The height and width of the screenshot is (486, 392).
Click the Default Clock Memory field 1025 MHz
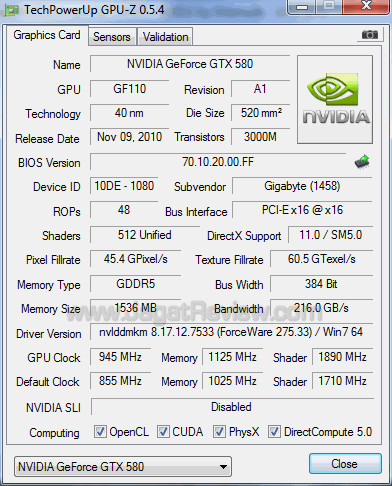click(x=232, y=381)
